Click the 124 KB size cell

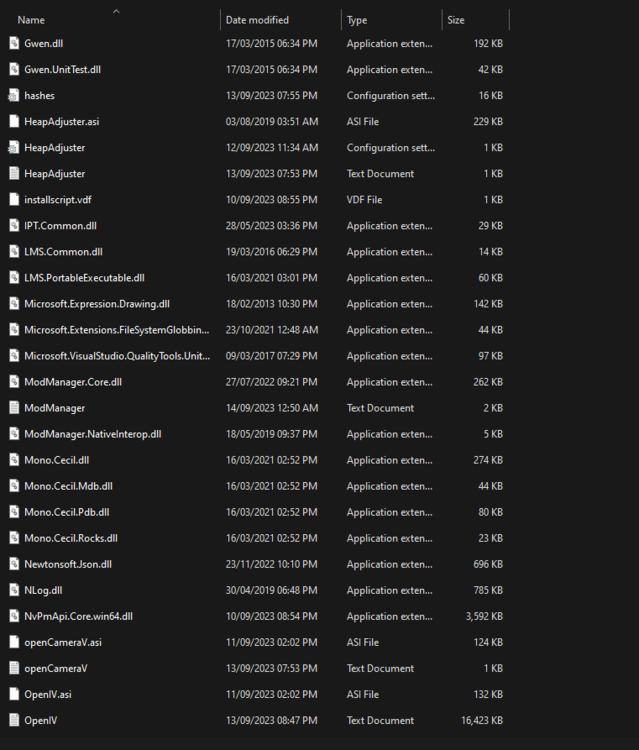(x=488, y=642)
